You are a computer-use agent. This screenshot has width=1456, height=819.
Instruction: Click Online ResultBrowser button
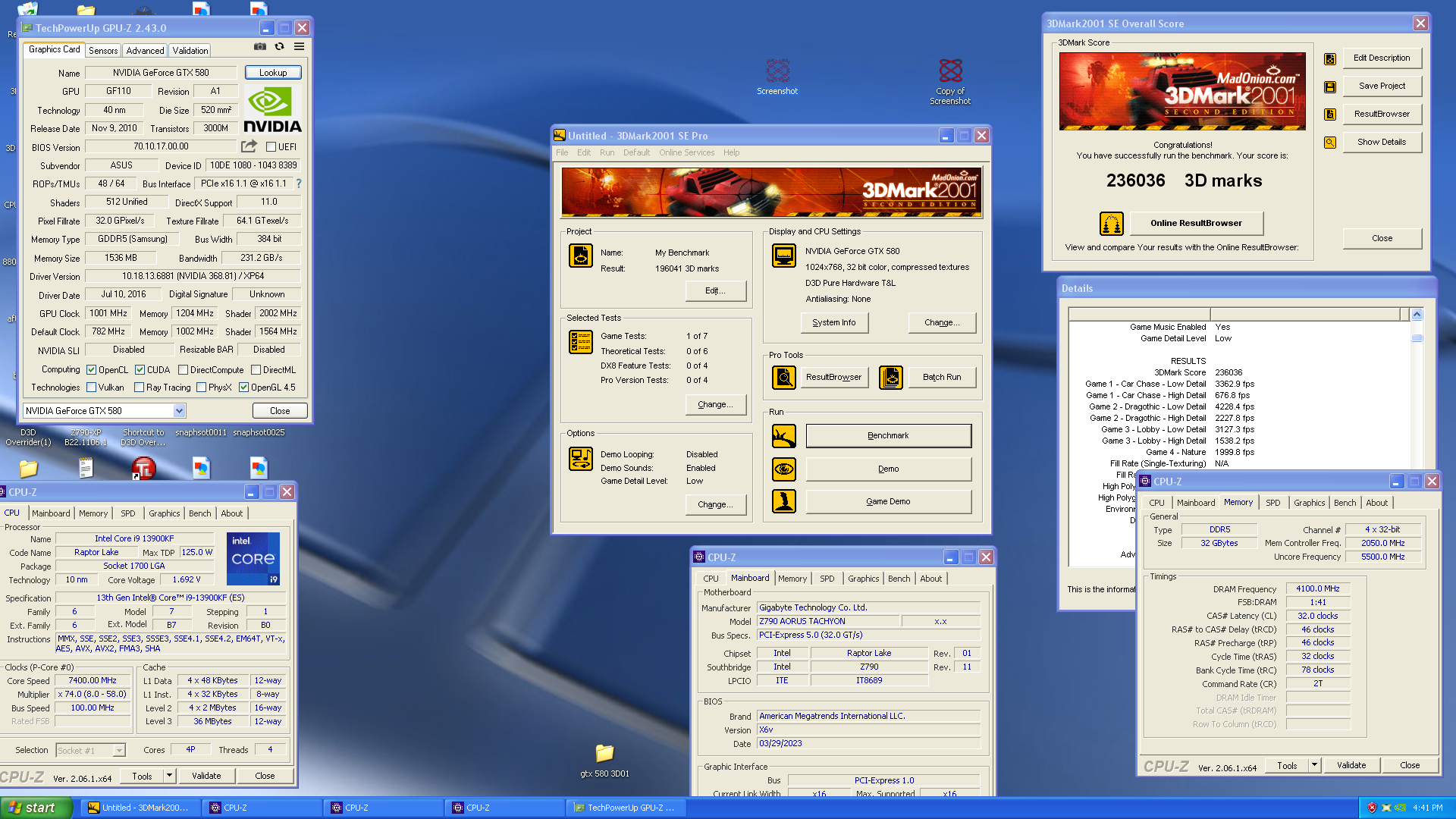pyautogui.click(x=1196, y=224)
